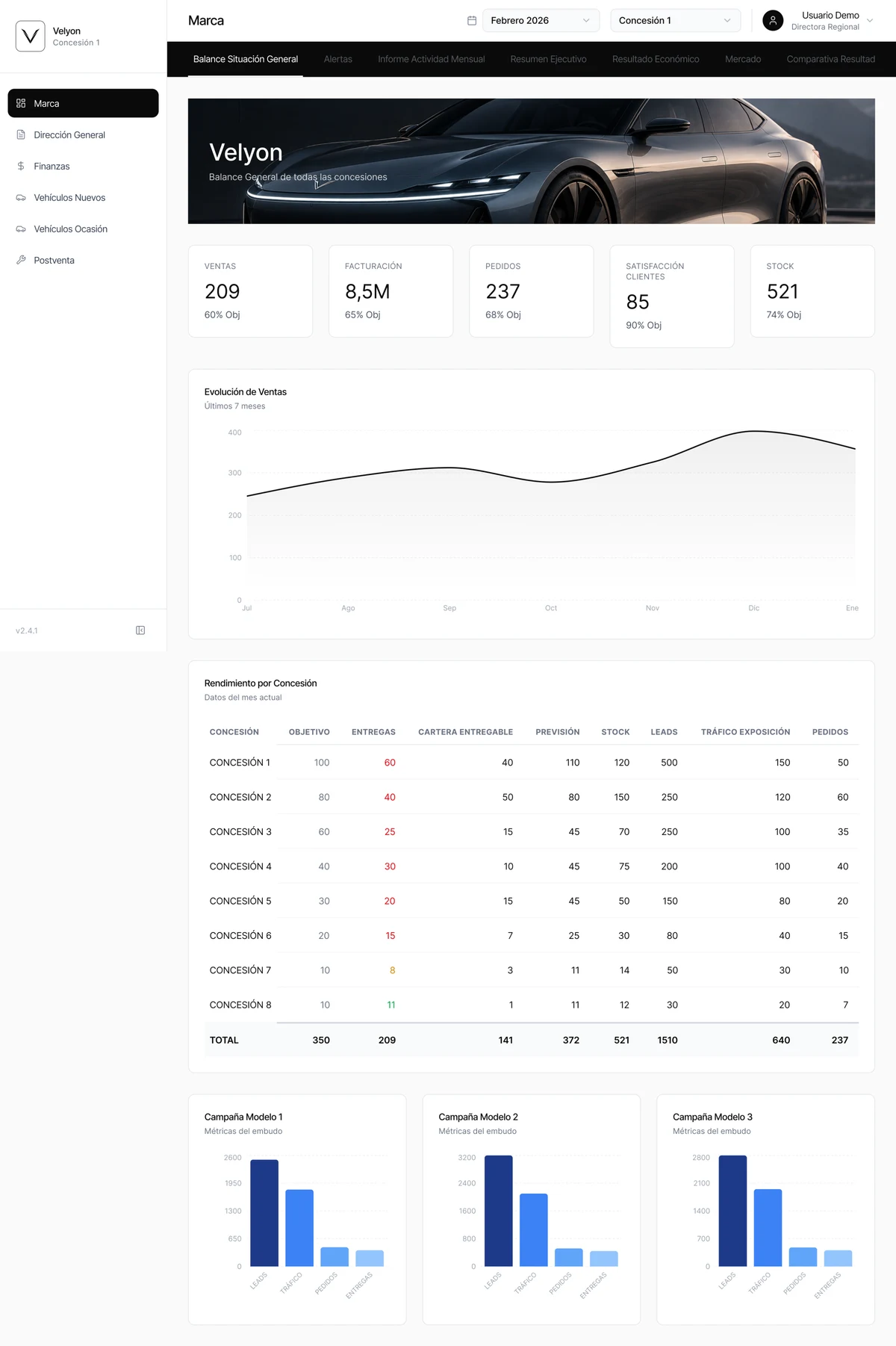
Task: Open the Alertas tab
Action: pyautogui.click(x=338, y=59)
